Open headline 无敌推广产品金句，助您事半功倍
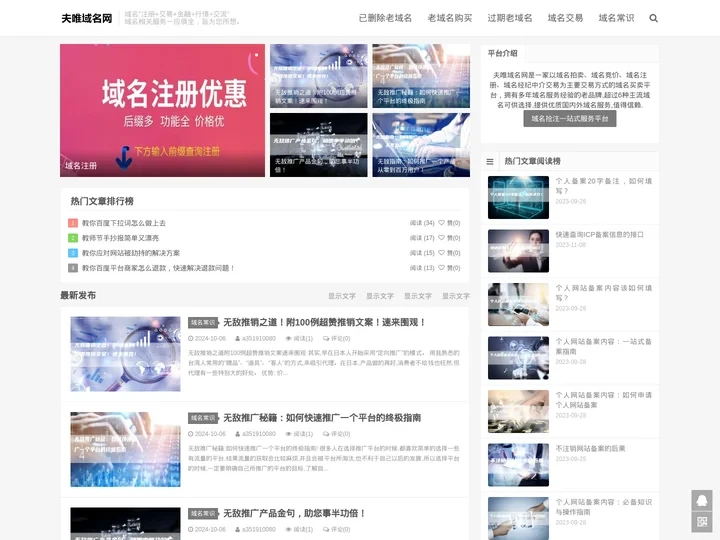Viewport: 720px width, 540px height. click(x=294, y=513)
